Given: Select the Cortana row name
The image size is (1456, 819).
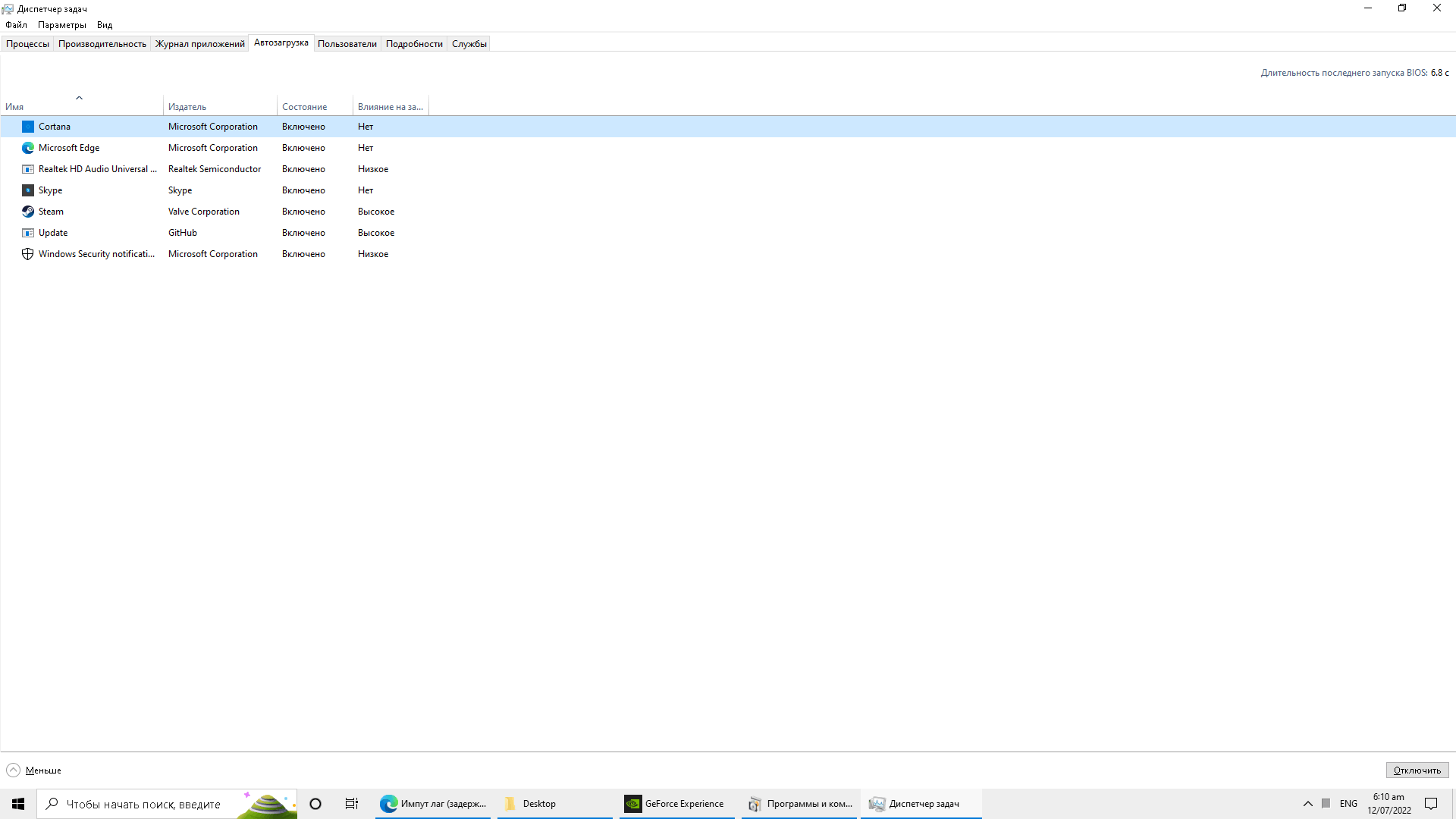Looking at the screenshot, I should (x=55, y=127).
